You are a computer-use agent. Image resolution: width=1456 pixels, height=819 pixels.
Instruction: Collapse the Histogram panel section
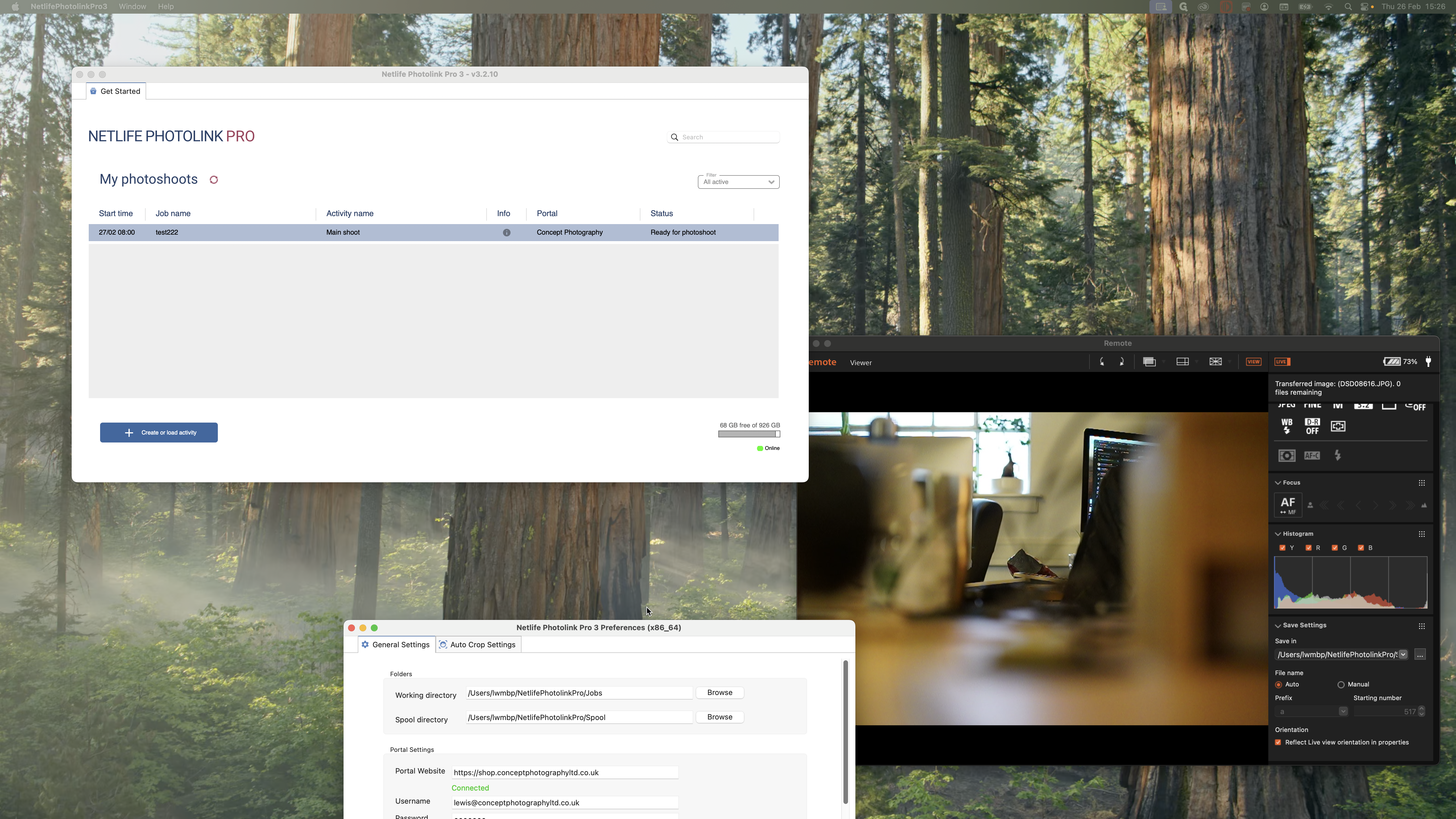click(1278, 534)
